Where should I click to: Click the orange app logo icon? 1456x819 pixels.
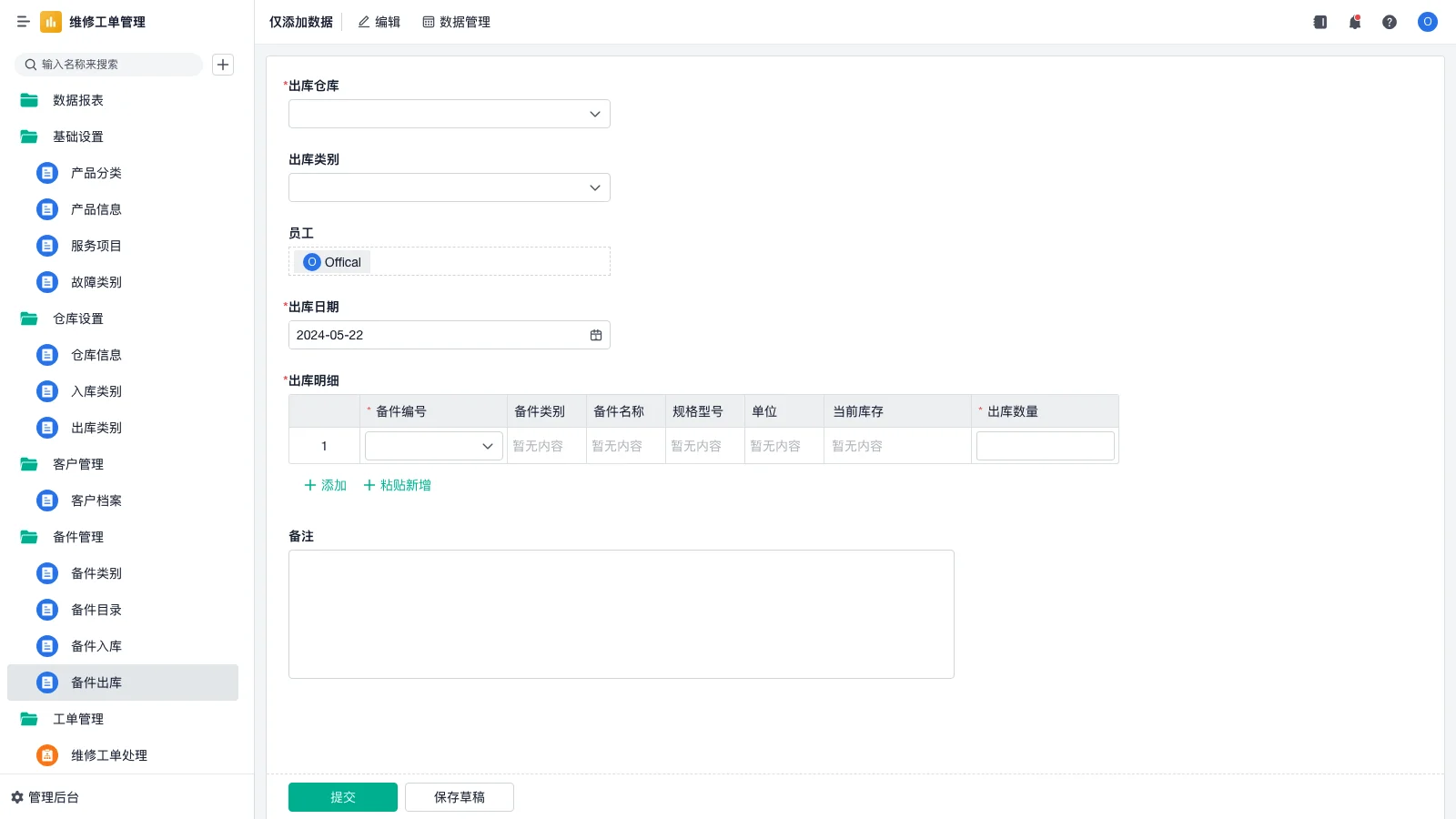click(x=51, y=22)
